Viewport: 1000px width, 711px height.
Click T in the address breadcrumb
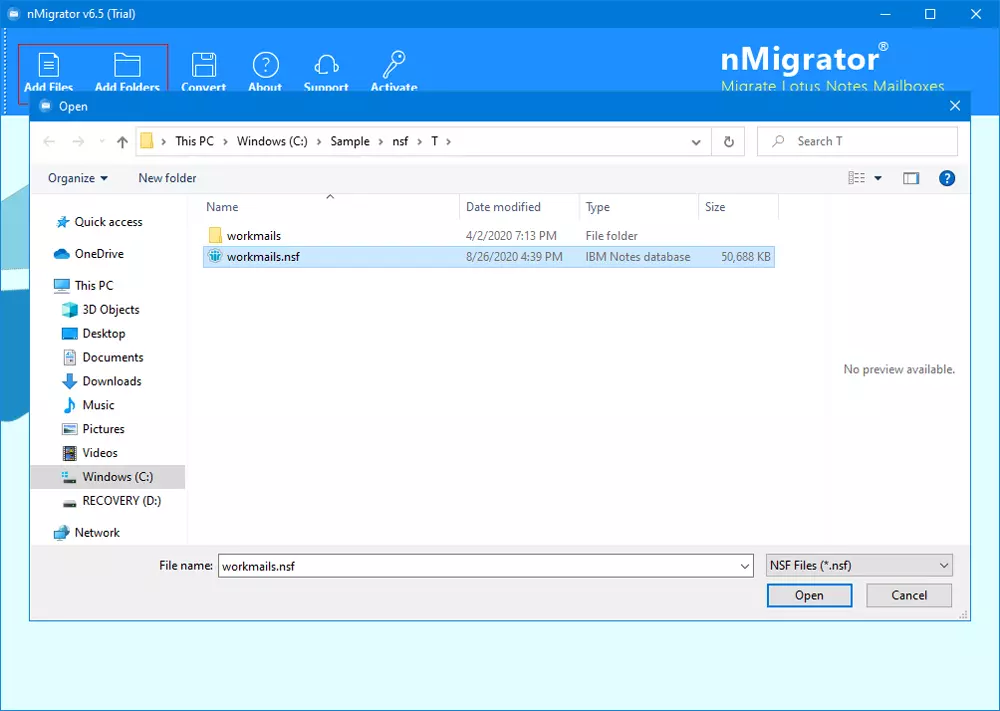pos(434,142)
